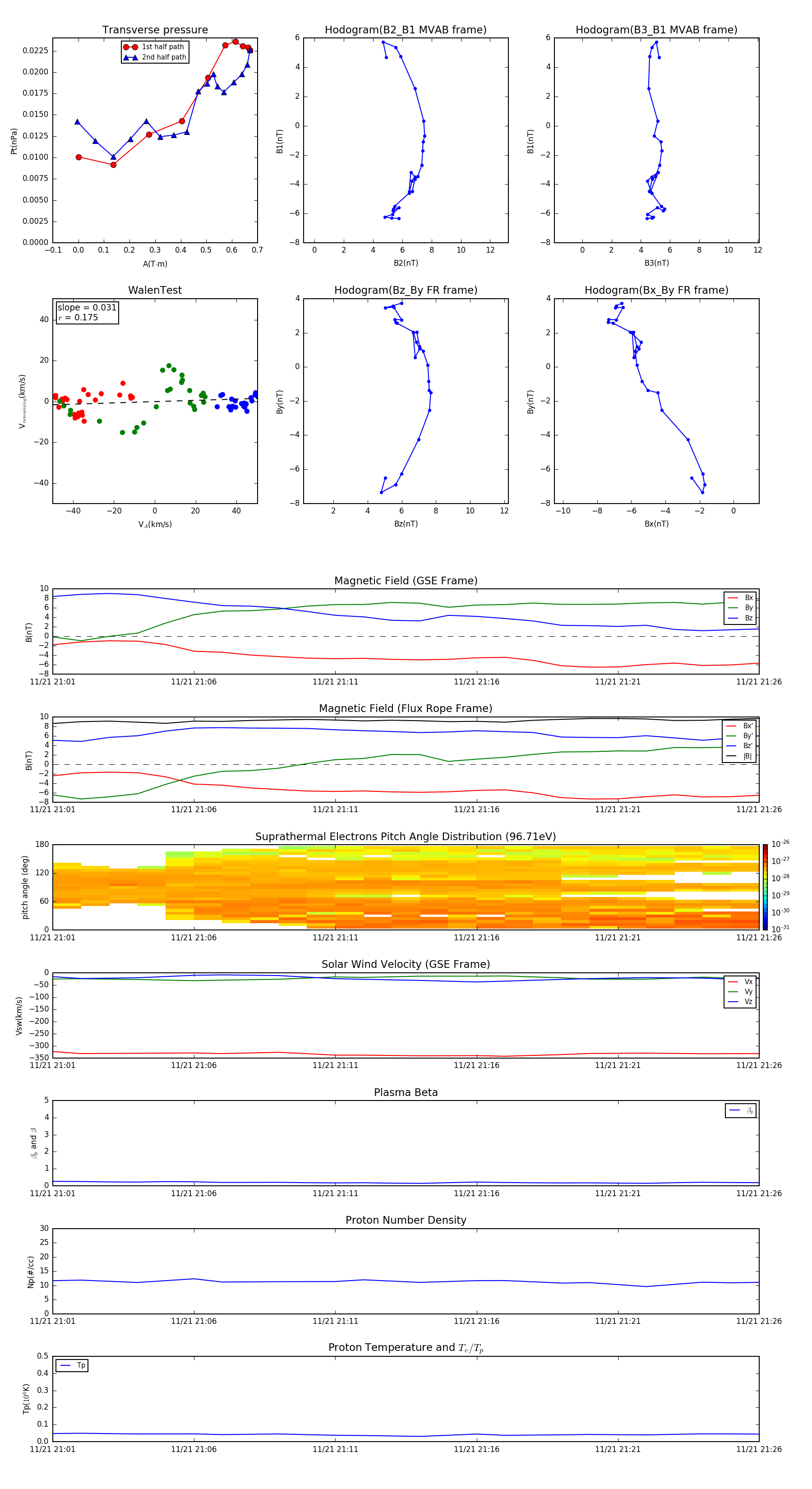812x1489 pixels.
Task: Select tick 0.5 on the Proton Temperature axis
Action: click(43, 1356)
